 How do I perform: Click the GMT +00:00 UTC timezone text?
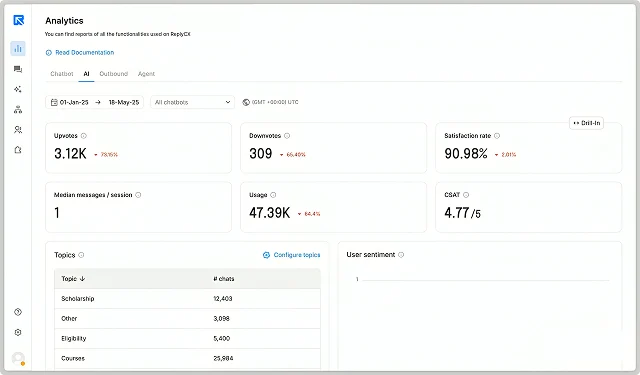[275, 102]
